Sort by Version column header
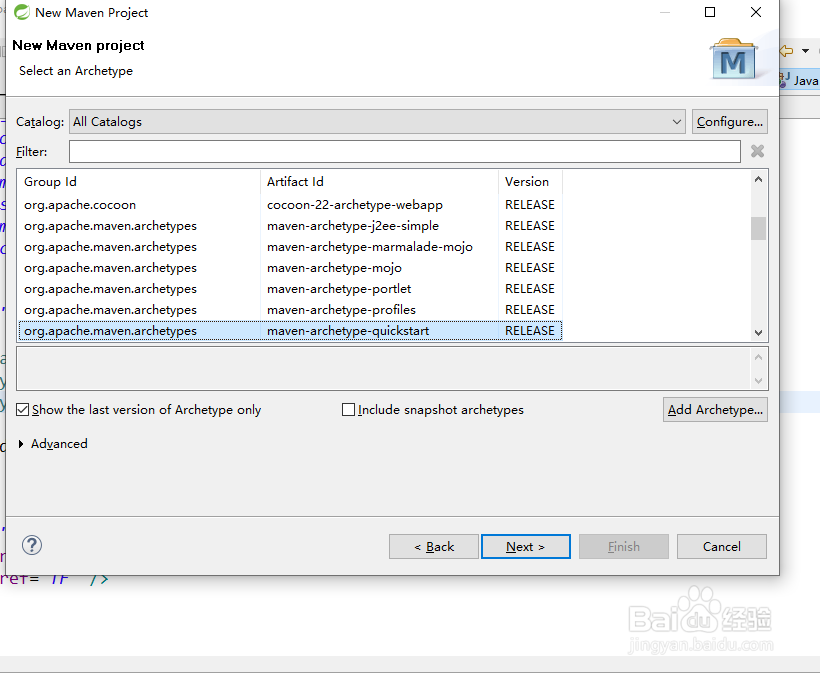This screenshot has width=820, height=673. 530,181
